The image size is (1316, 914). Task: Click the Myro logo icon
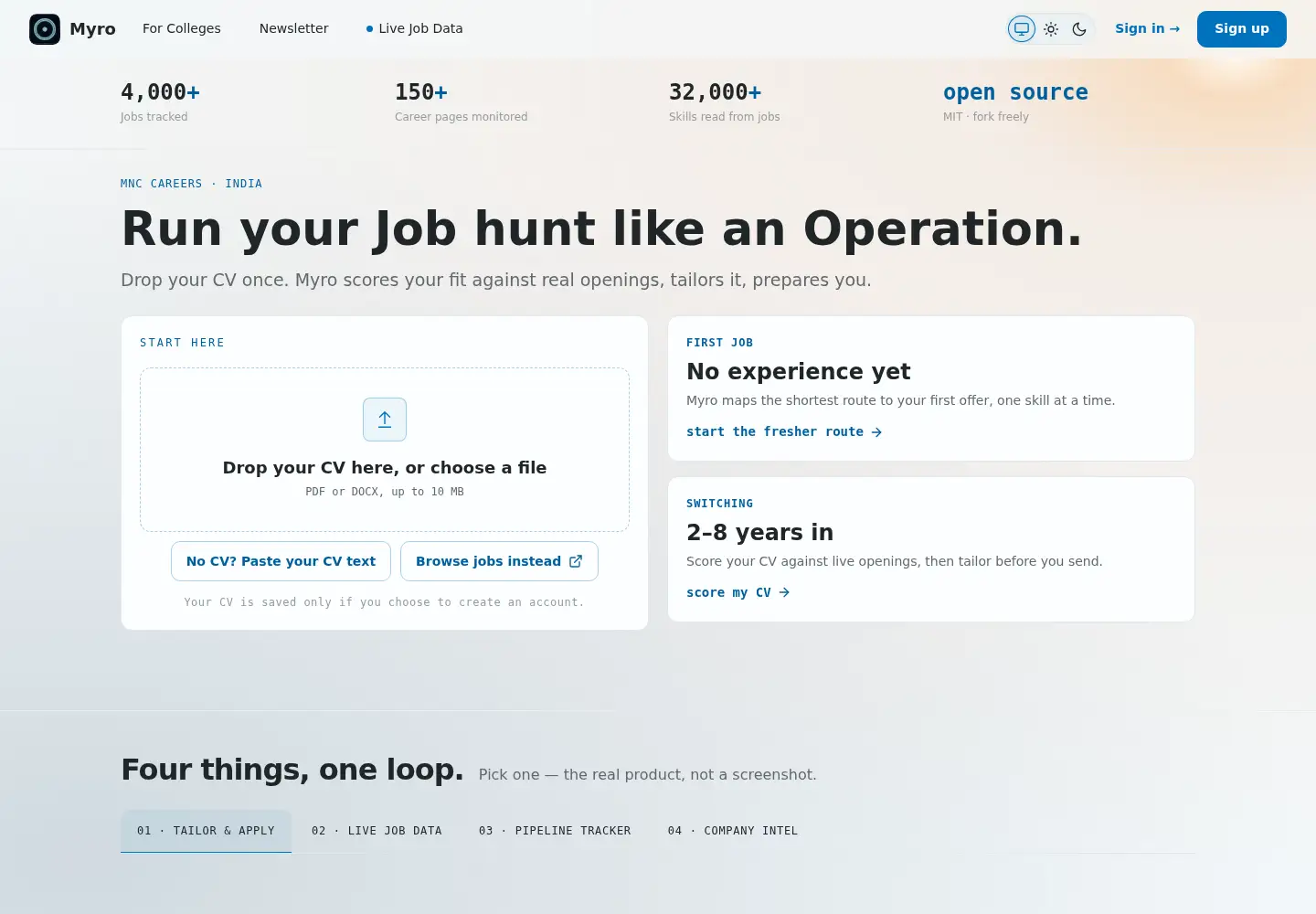tap(45, 29)
